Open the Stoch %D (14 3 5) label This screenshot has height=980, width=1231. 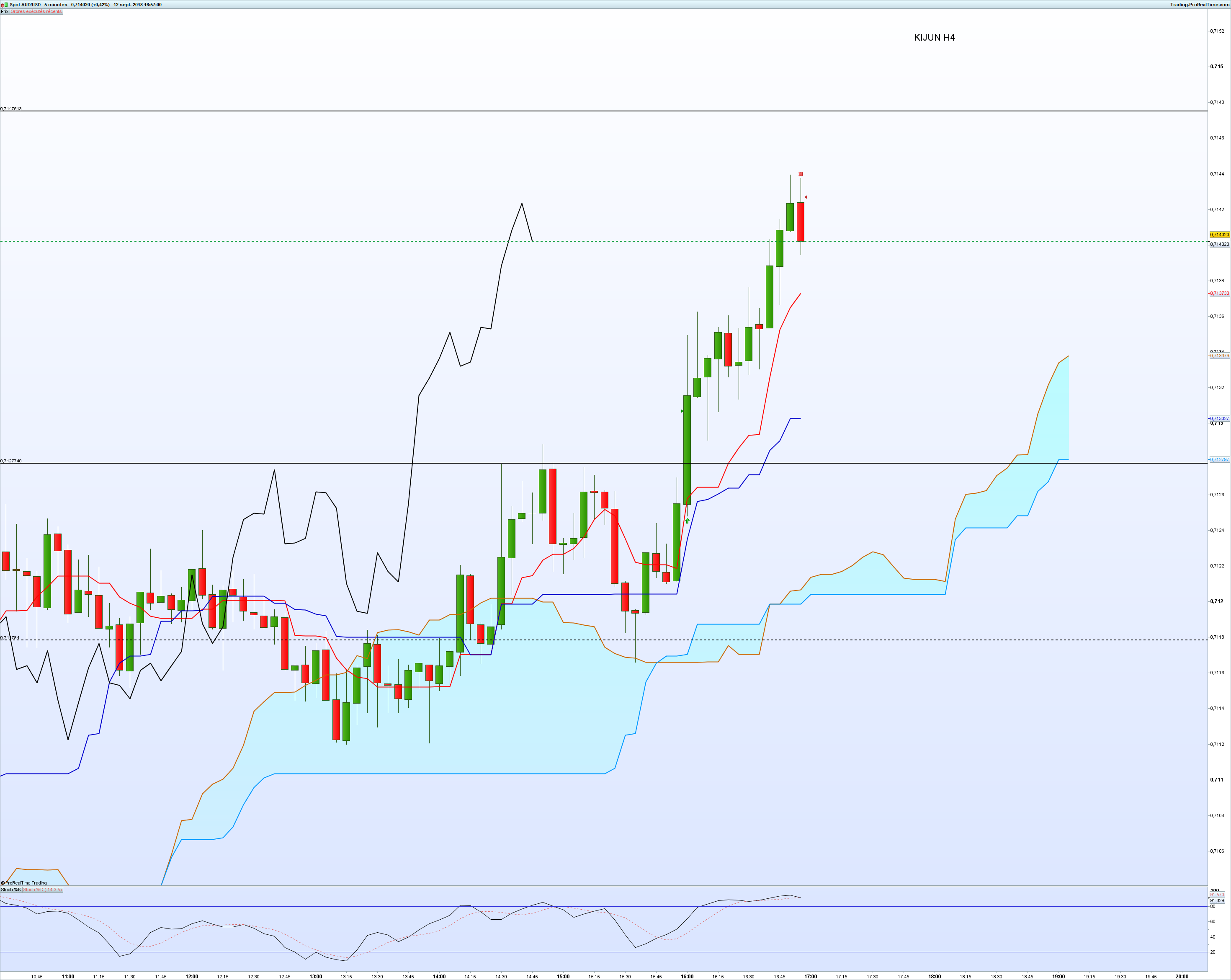[42, 890]
